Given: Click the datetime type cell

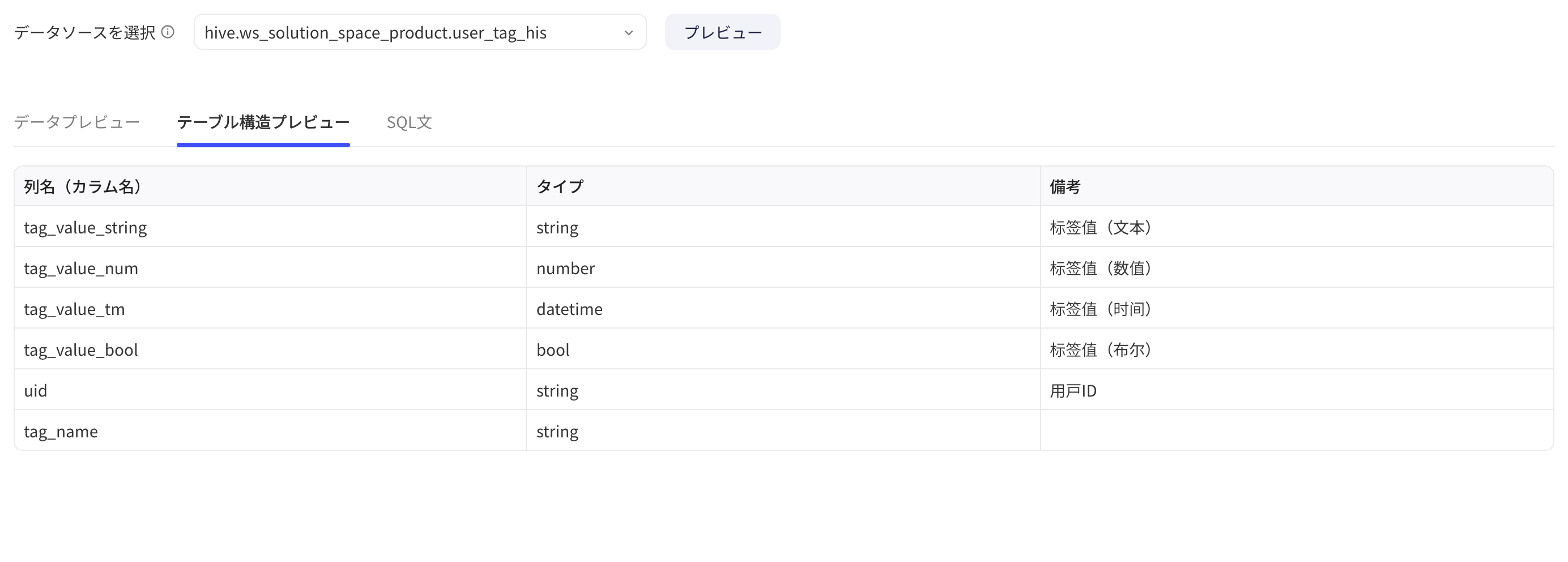Looking at the screenshot, I should click(783, 308).
